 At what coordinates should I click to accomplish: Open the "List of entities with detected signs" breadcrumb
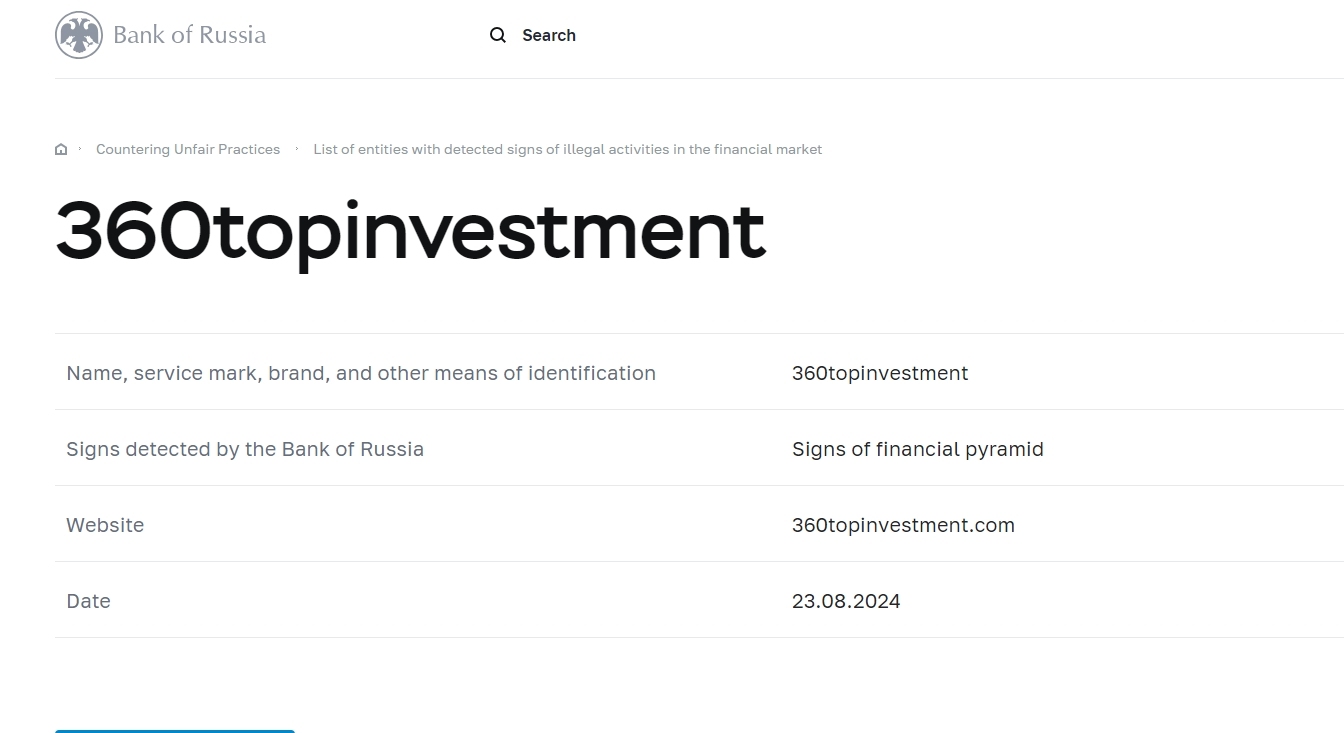[567, 149]
